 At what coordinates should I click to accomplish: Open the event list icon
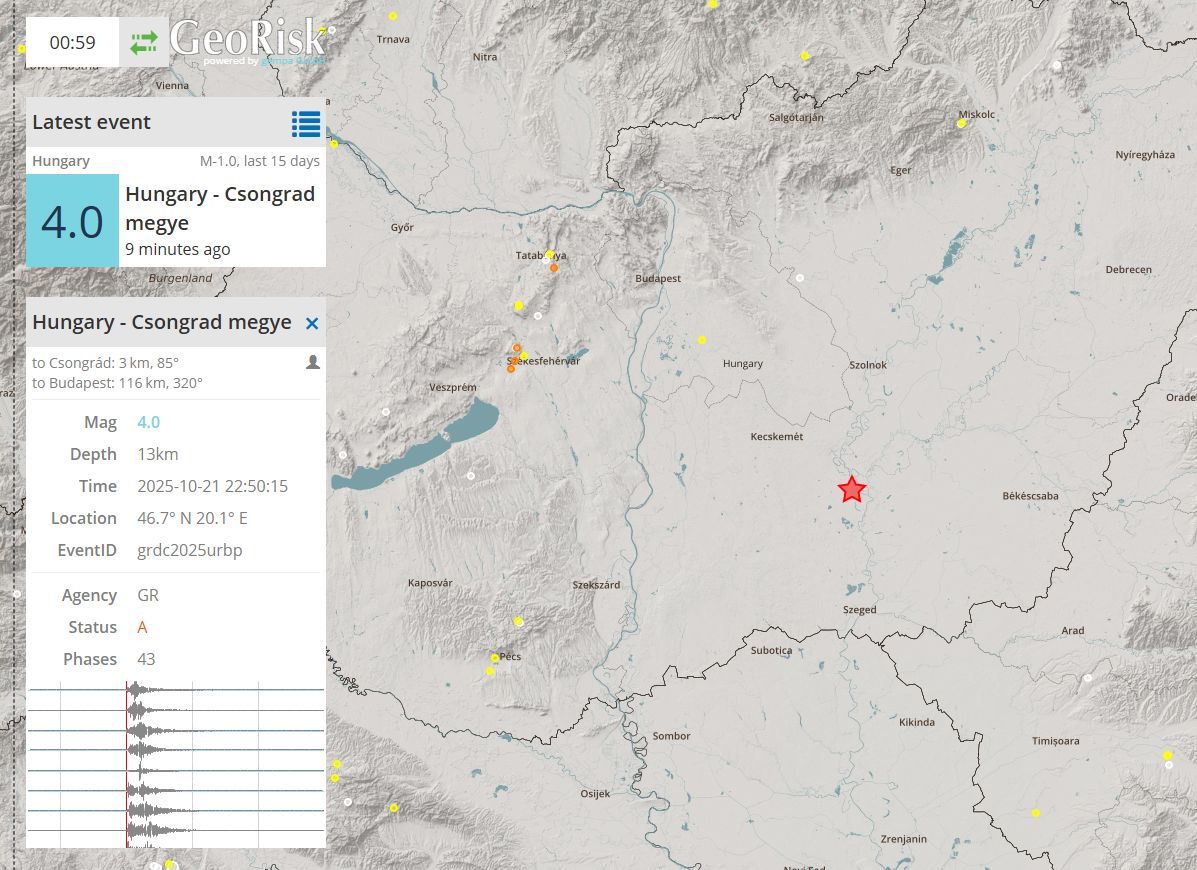tap(306, 123)
